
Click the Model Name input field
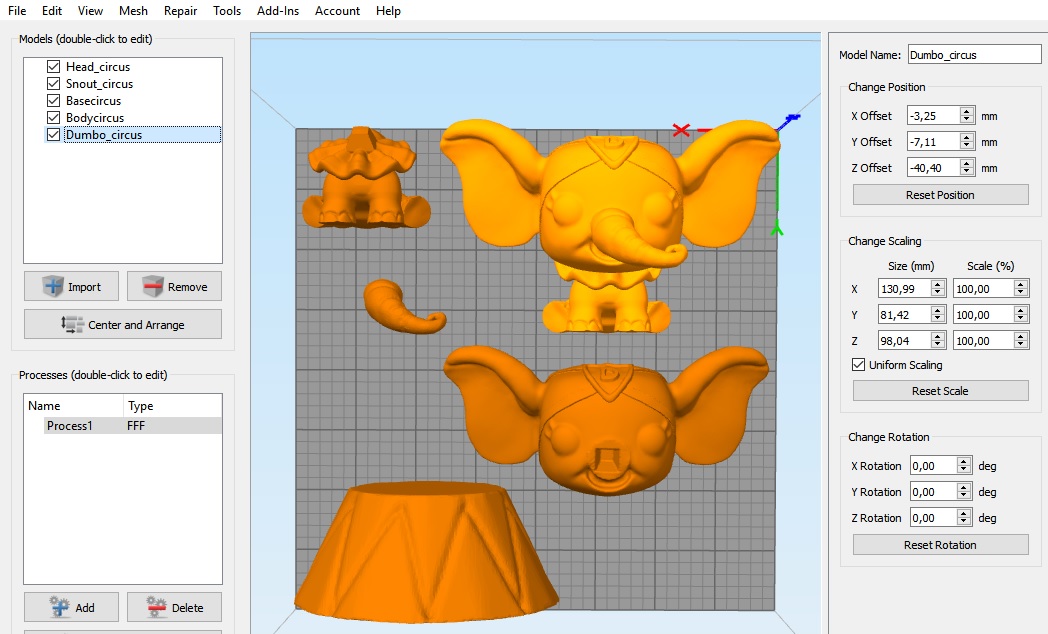click(974, 55)
